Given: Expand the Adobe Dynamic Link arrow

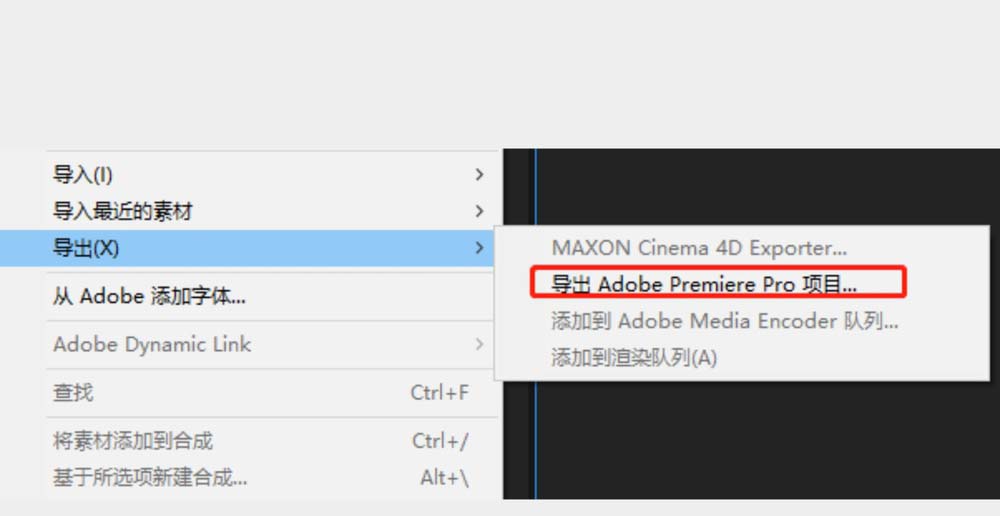Looking at the screenshot, I should tap(480, 344).
